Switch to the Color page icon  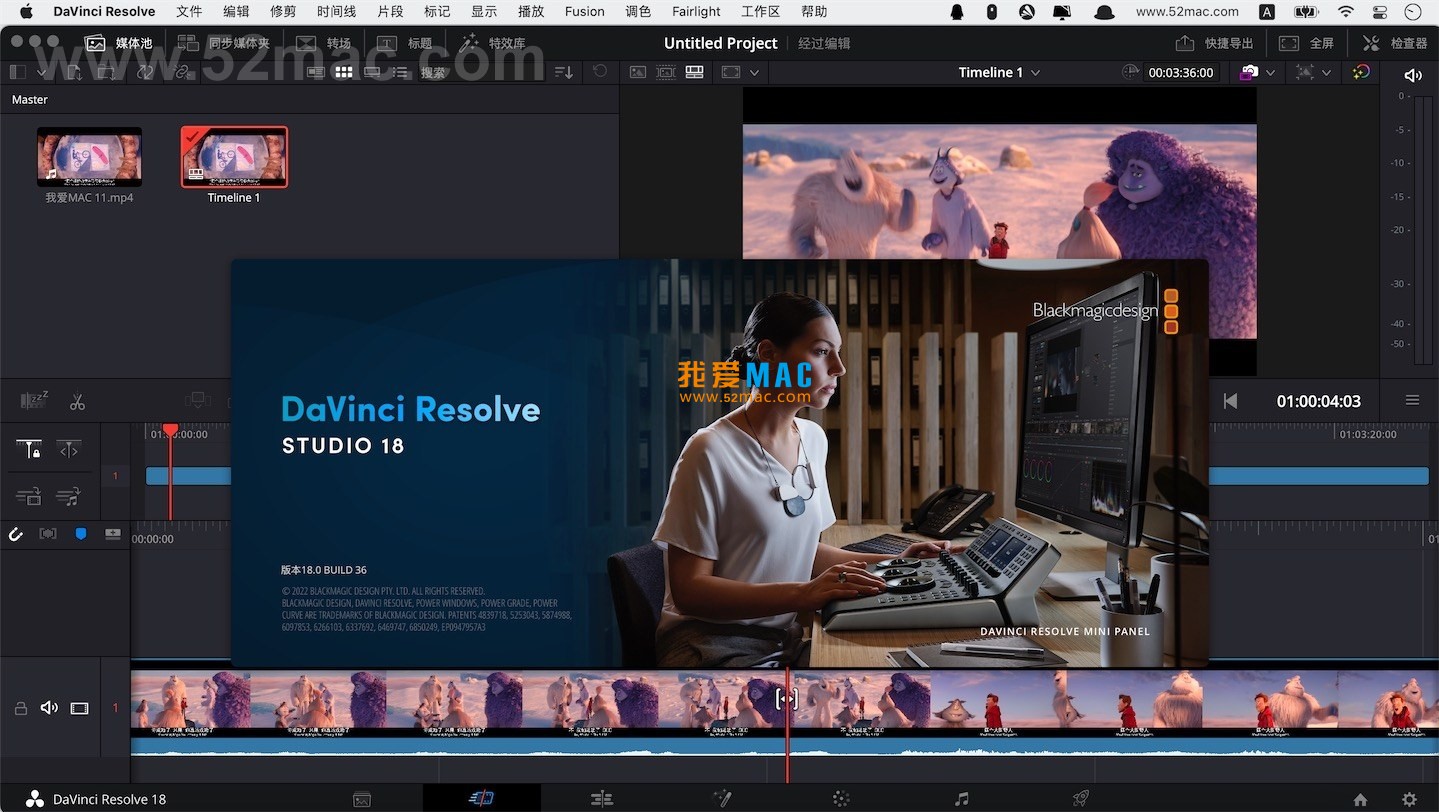(x=841, y=798)
